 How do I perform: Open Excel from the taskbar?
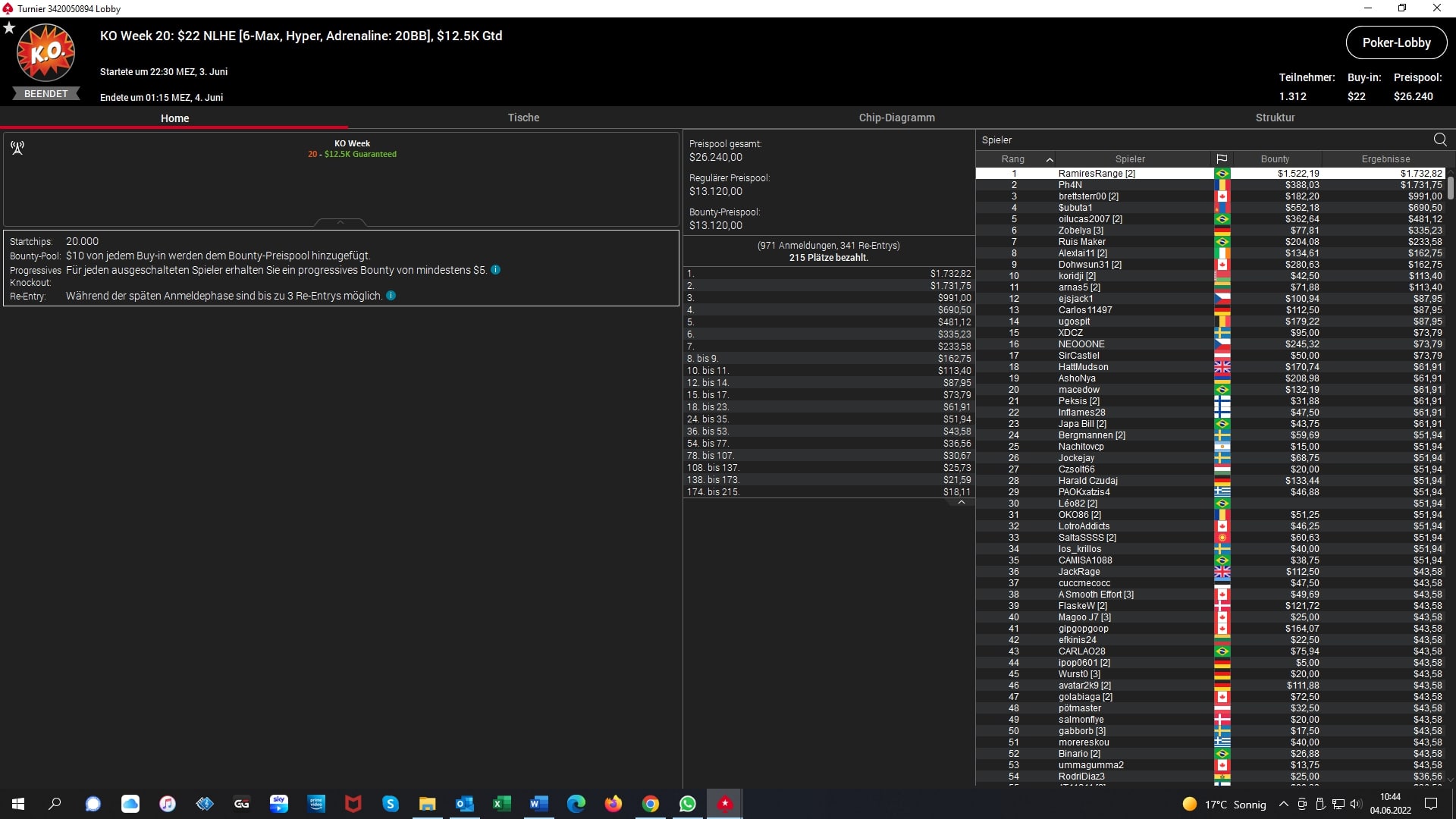tap(501, 804)
